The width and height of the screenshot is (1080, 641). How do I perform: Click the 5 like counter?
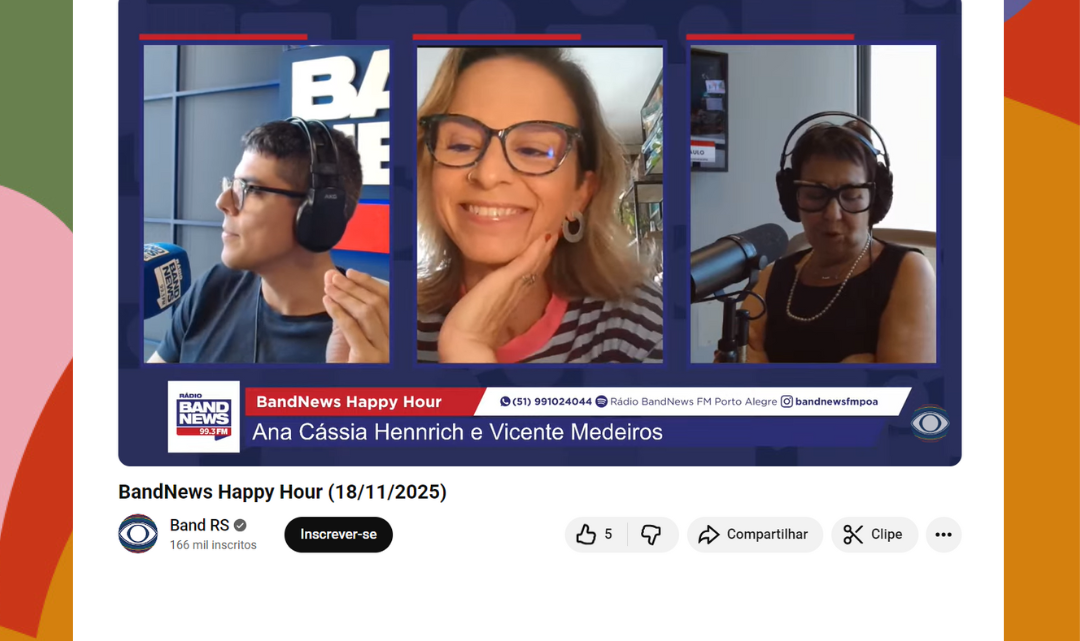[608, 534]
